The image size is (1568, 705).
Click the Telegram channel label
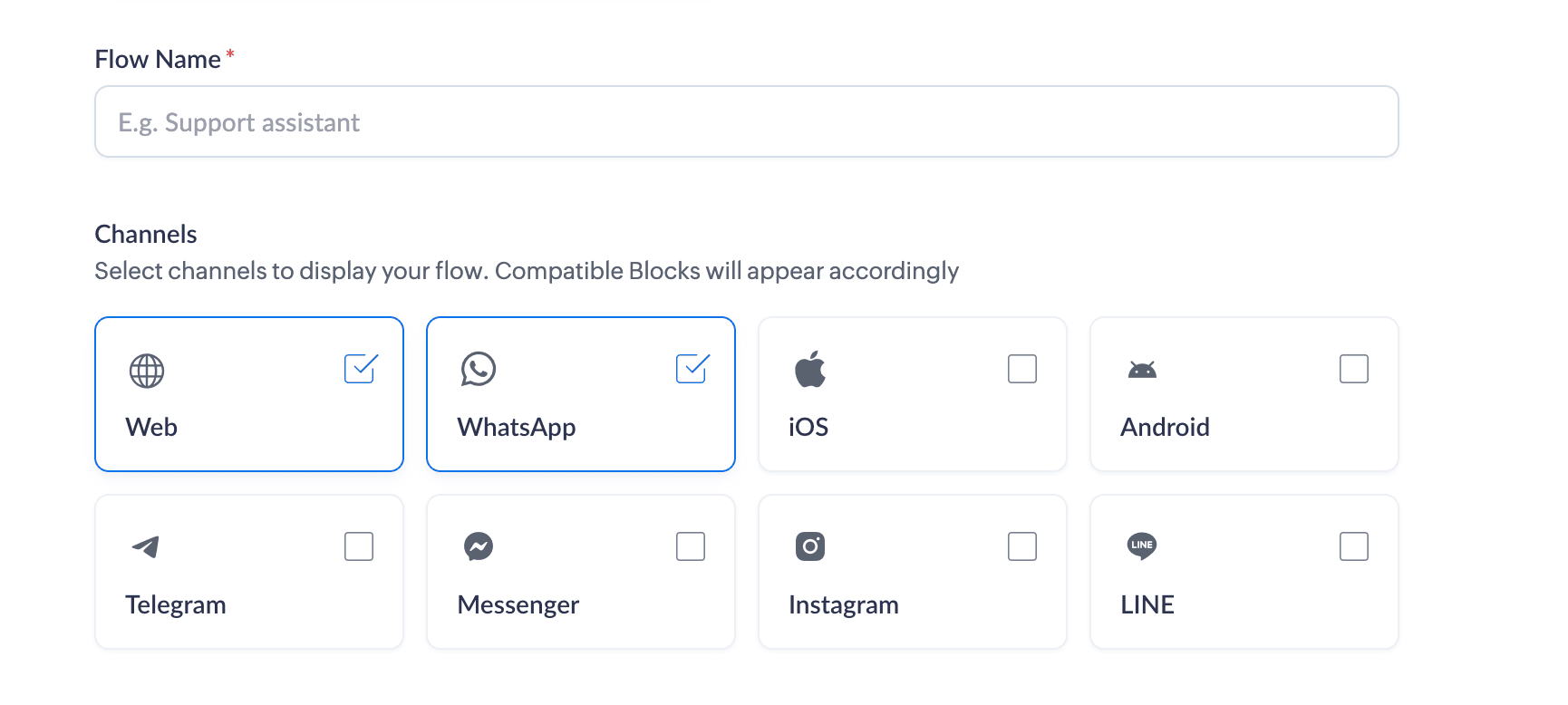coord(176,604)
